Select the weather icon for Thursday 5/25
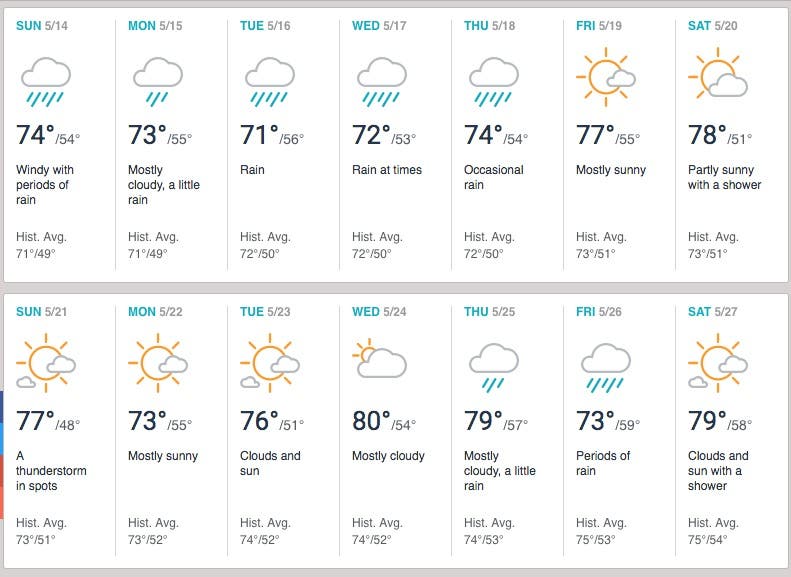 [x=493, y=367]
